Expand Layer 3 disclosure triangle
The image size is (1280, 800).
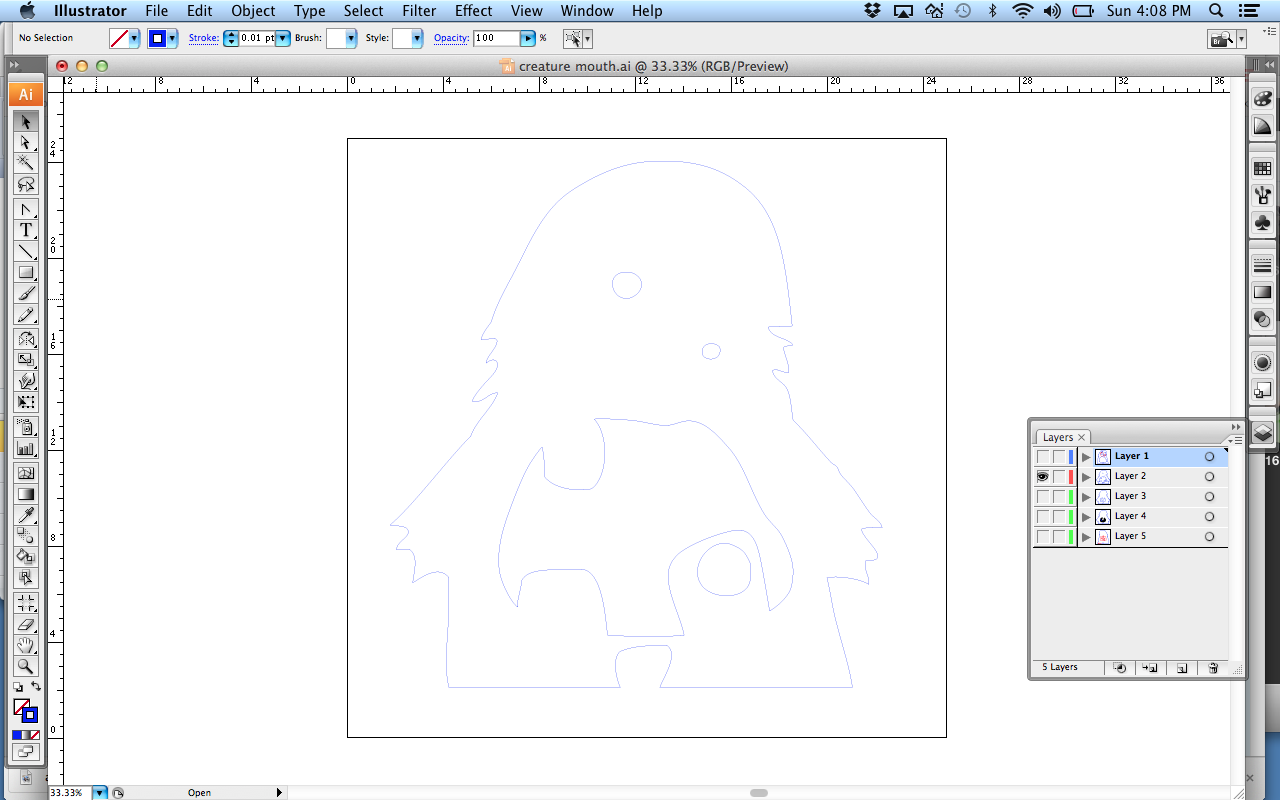(x=1086, y=497)
